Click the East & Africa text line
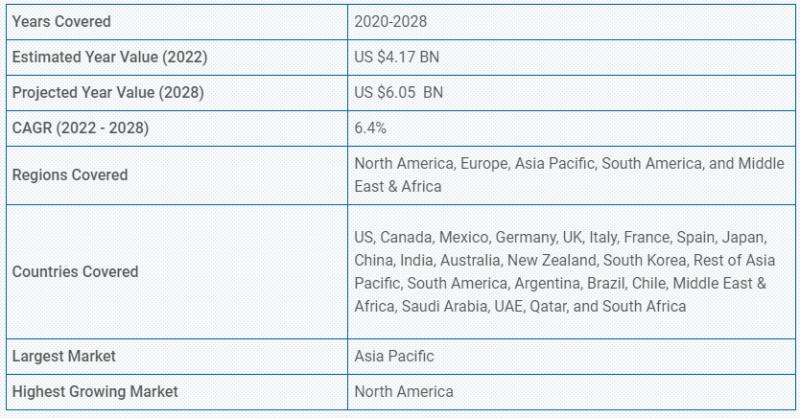 coord(398,186)
